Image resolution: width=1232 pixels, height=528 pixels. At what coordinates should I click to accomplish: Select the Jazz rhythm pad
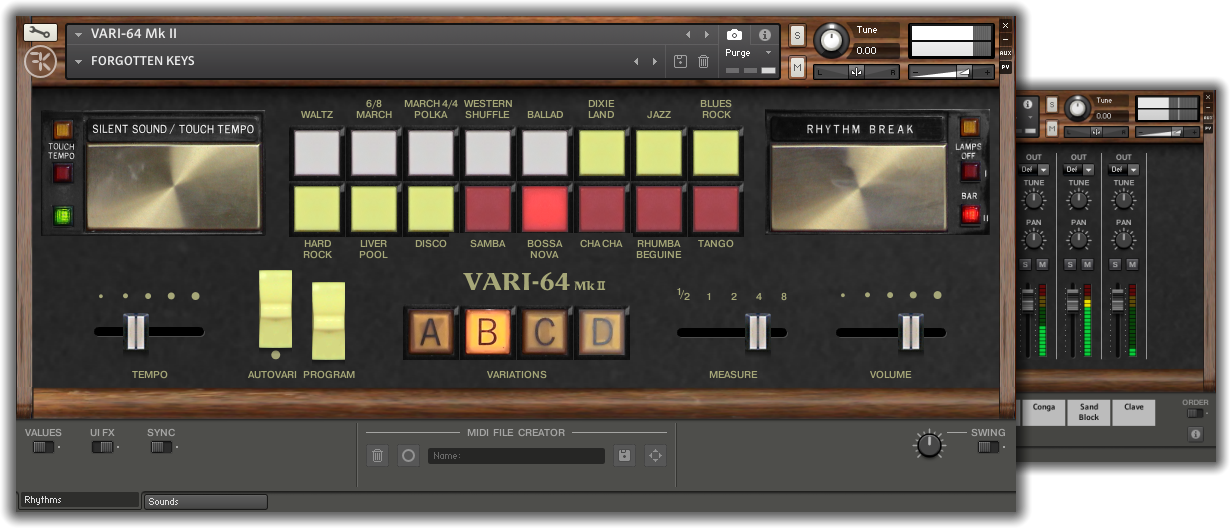click(x=659, y=152)
